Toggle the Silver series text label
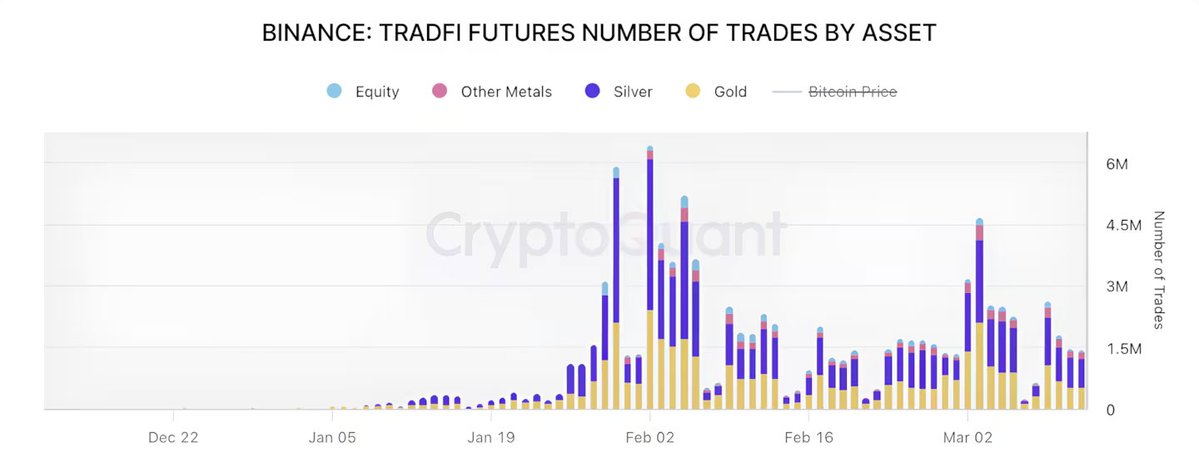This screenshot has width=1199, height=473. pyautogui.click(x=633, y=92)
